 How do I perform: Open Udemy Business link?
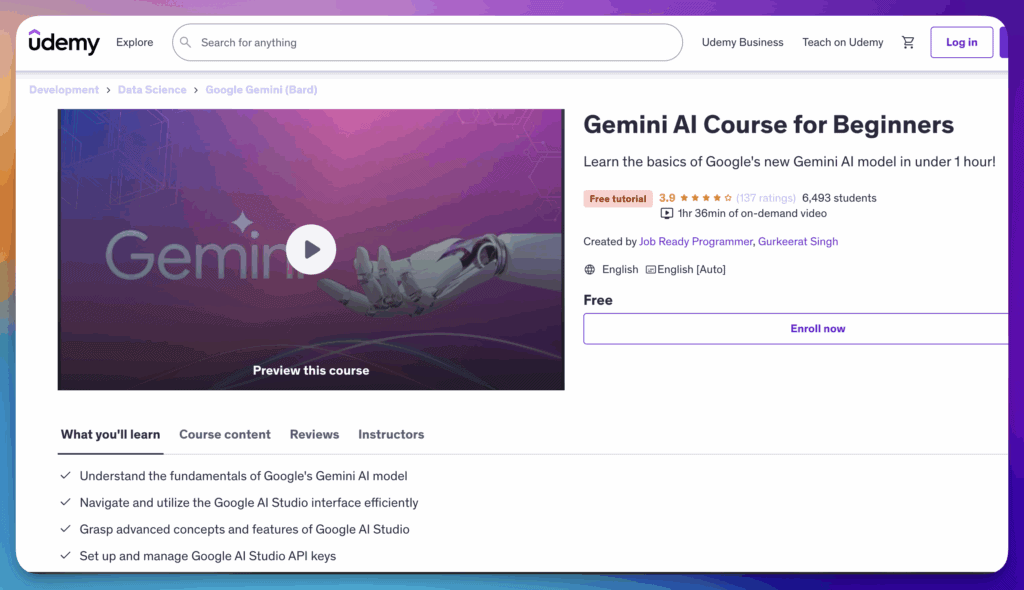tap(743, 42)
